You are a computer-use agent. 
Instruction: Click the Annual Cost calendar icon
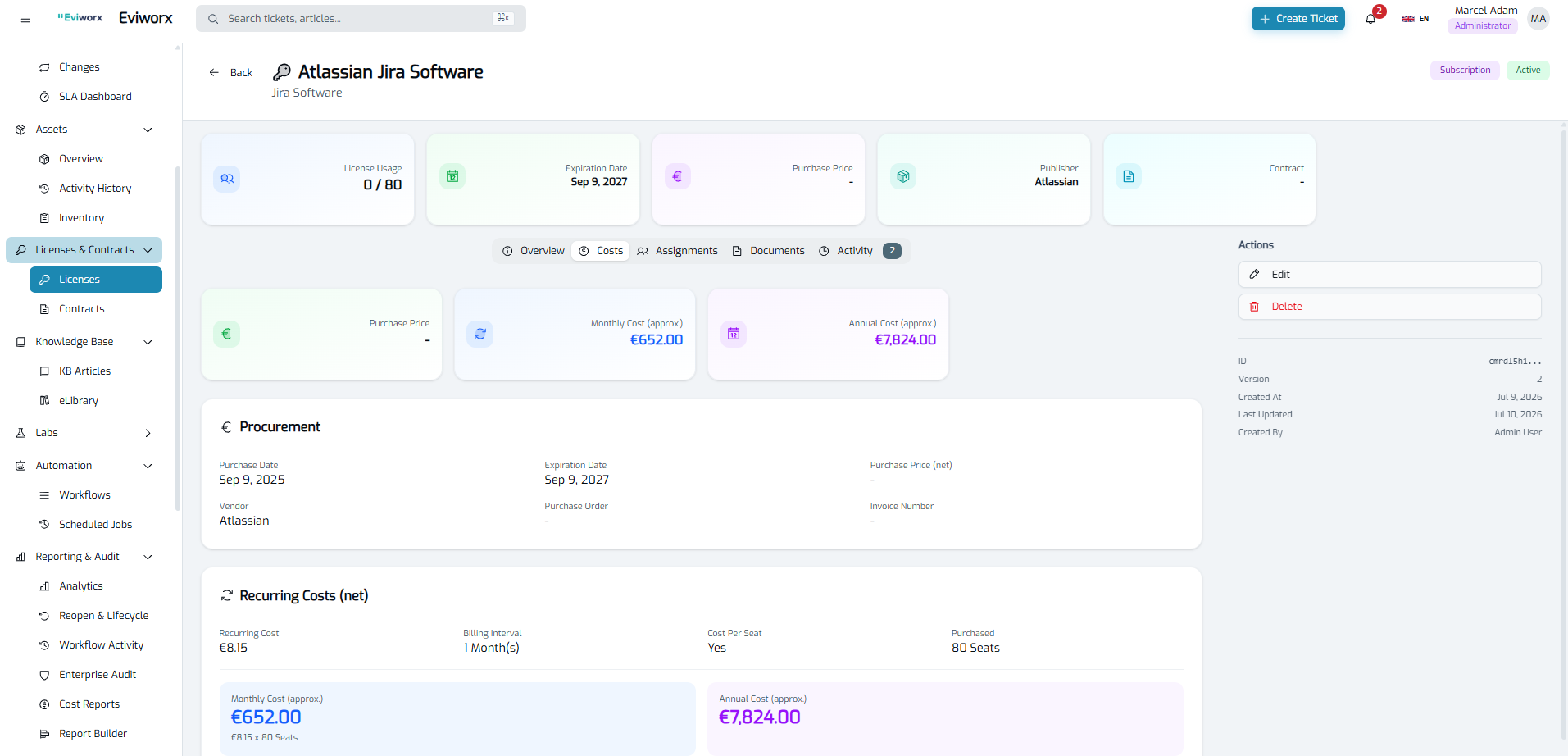point(734,334)
